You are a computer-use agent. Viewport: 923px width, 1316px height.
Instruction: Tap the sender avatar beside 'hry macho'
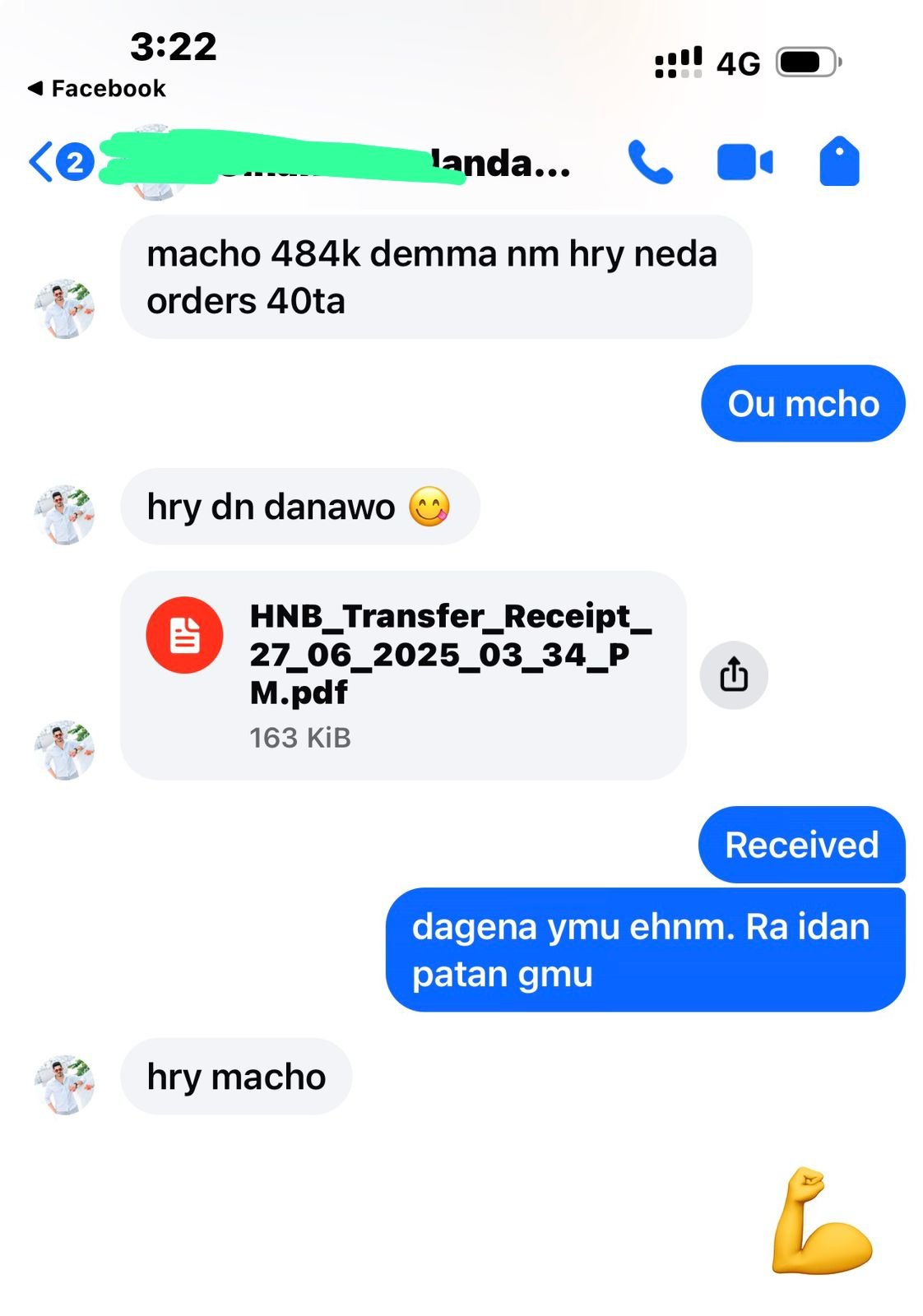pyautogui.click(x=64, y=1085)
